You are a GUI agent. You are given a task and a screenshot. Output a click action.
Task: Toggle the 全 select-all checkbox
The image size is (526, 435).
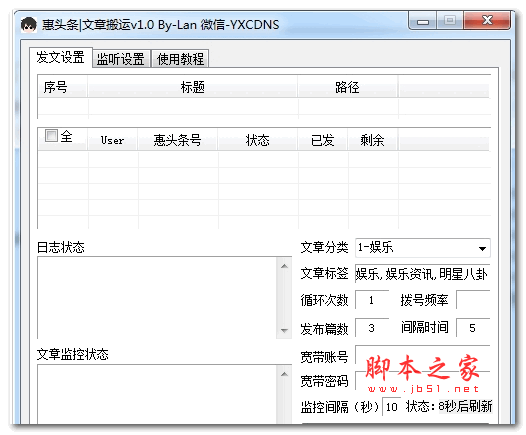[51, 135]
